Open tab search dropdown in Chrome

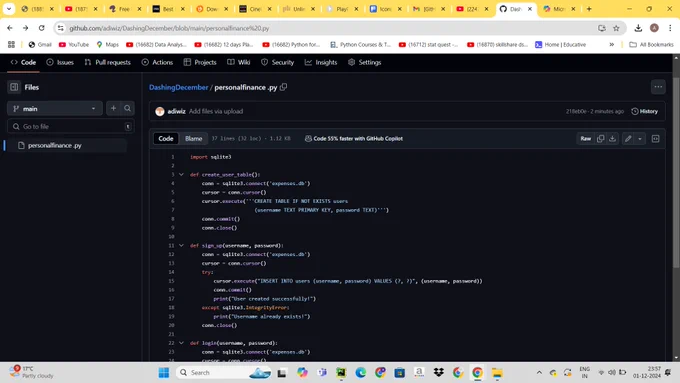(x=9, y=9)
